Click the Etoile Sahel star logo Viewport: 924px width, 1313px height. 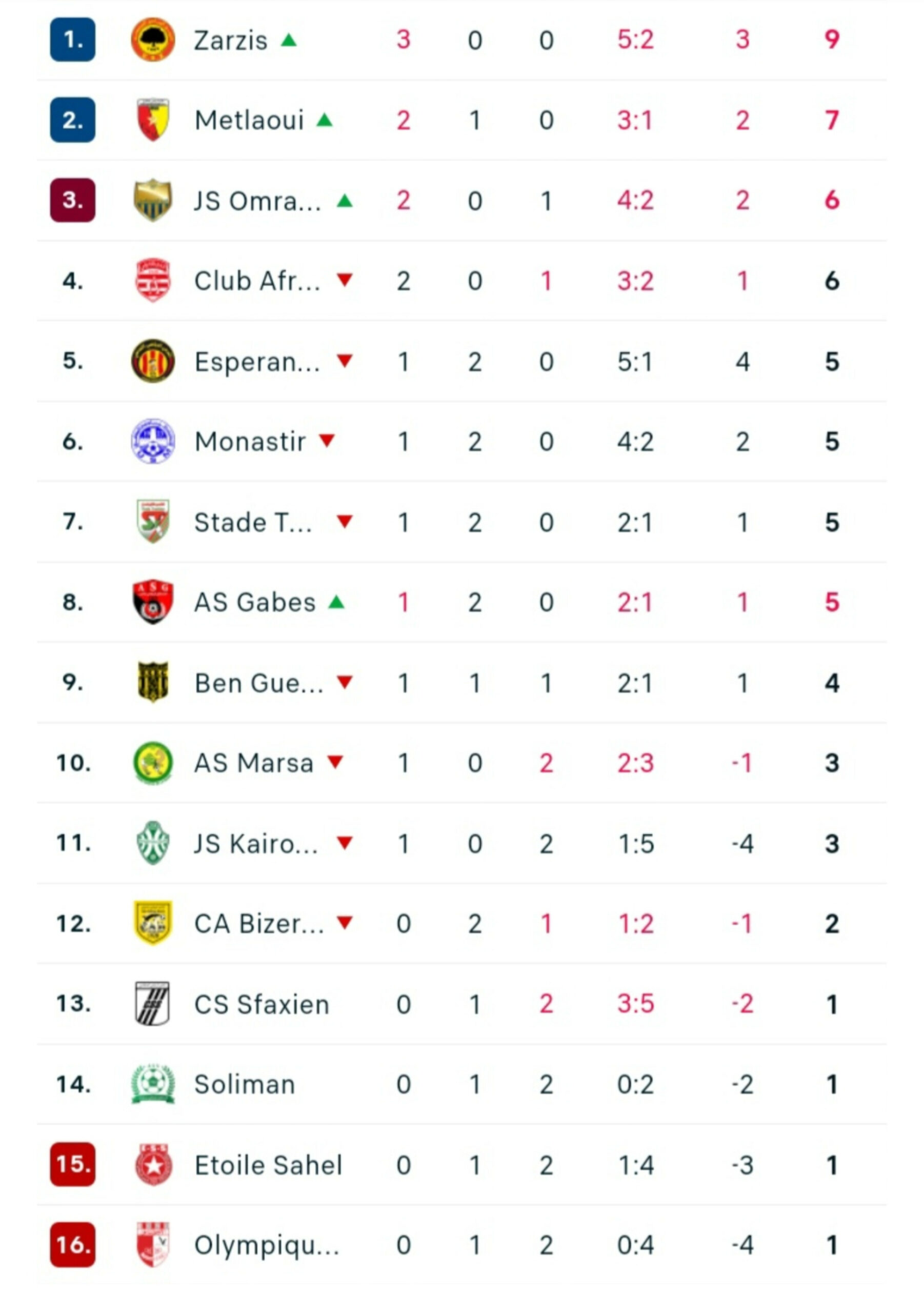tap(153, 1165)
